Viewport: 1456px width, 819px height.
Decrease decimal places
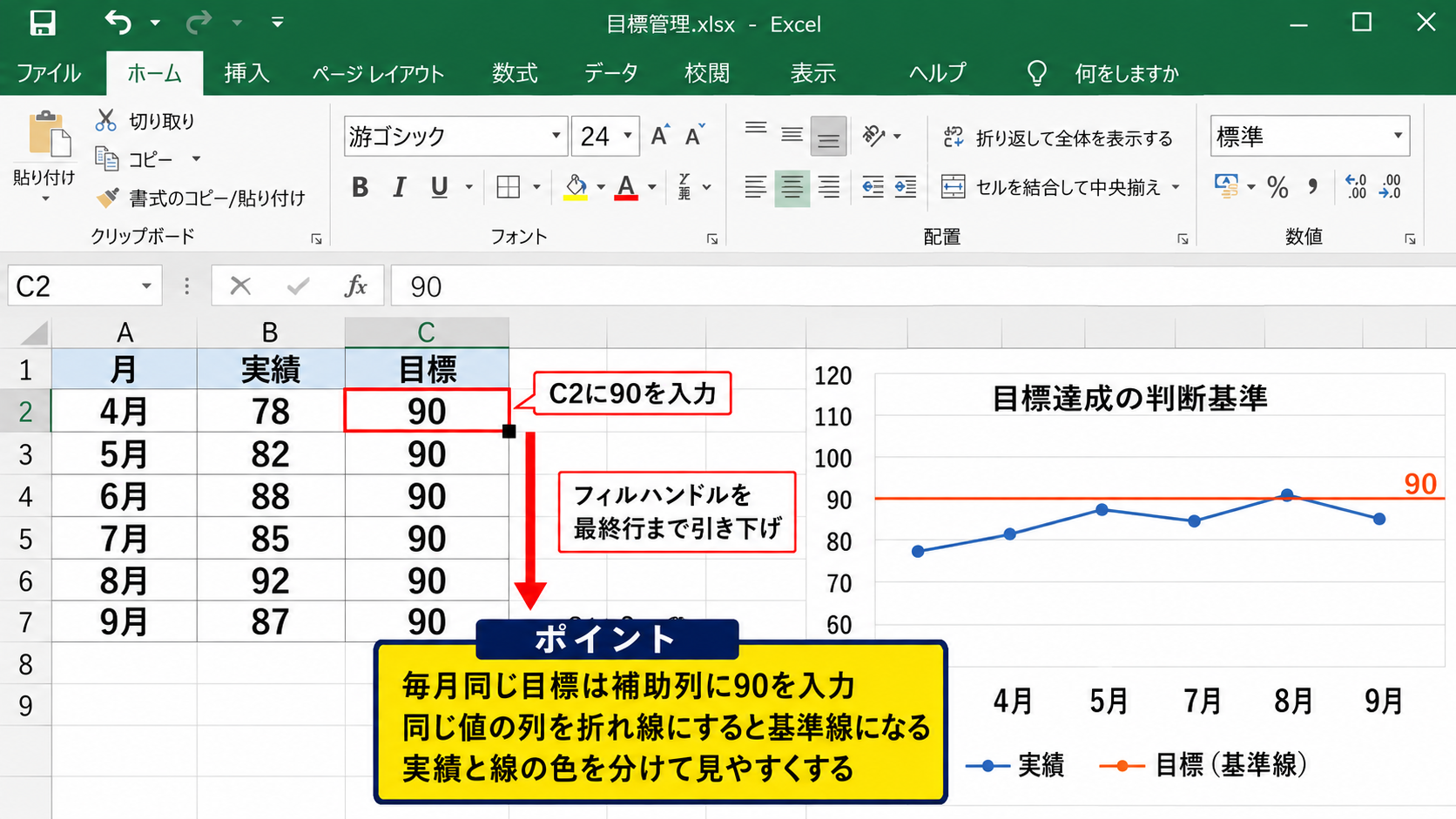1390,187
